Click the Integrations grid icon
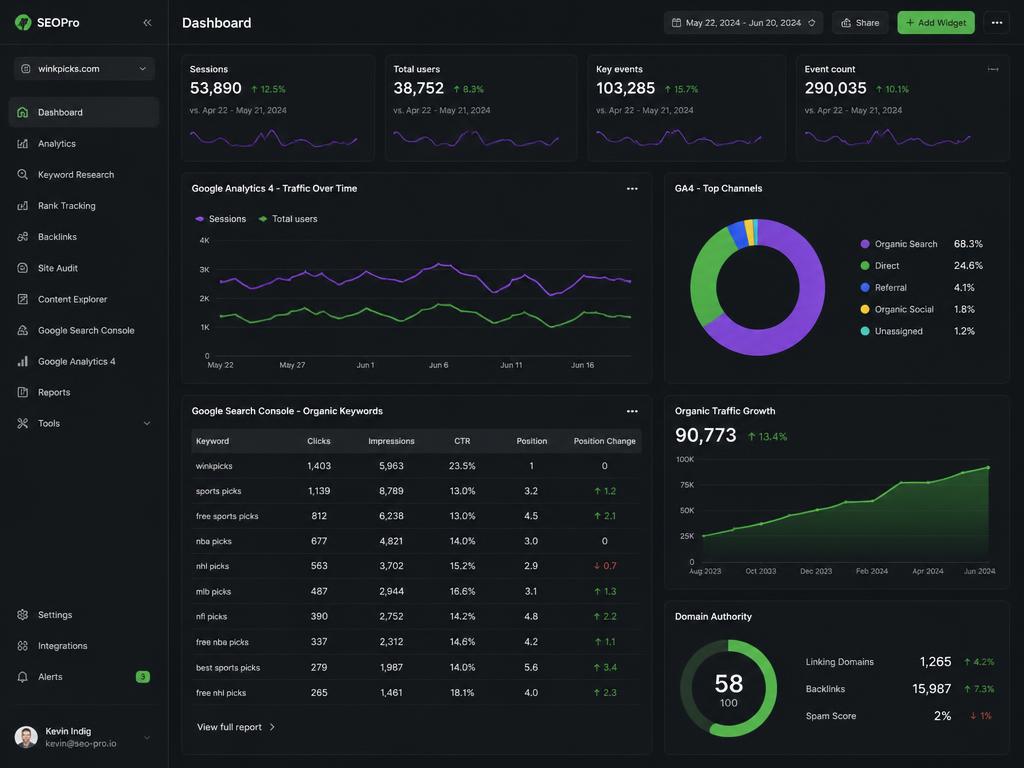This screenshot has height=768, width=1024. [23, 646]
